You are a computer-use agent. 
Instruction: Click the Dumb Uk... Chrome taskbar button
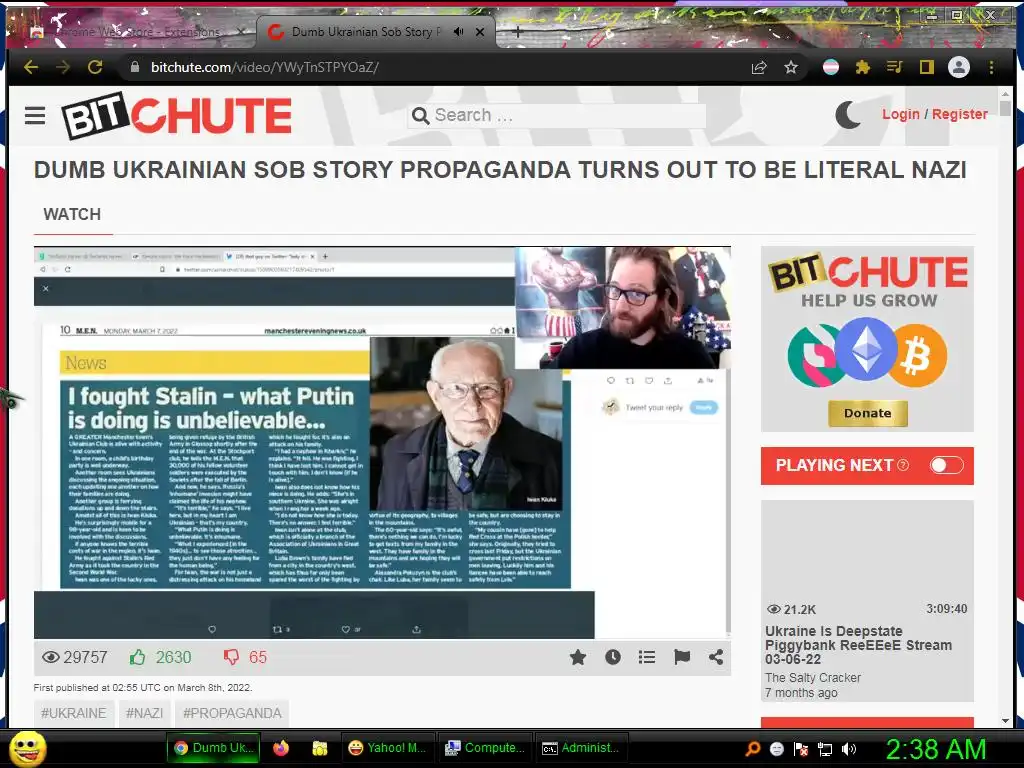coord(214,748)
